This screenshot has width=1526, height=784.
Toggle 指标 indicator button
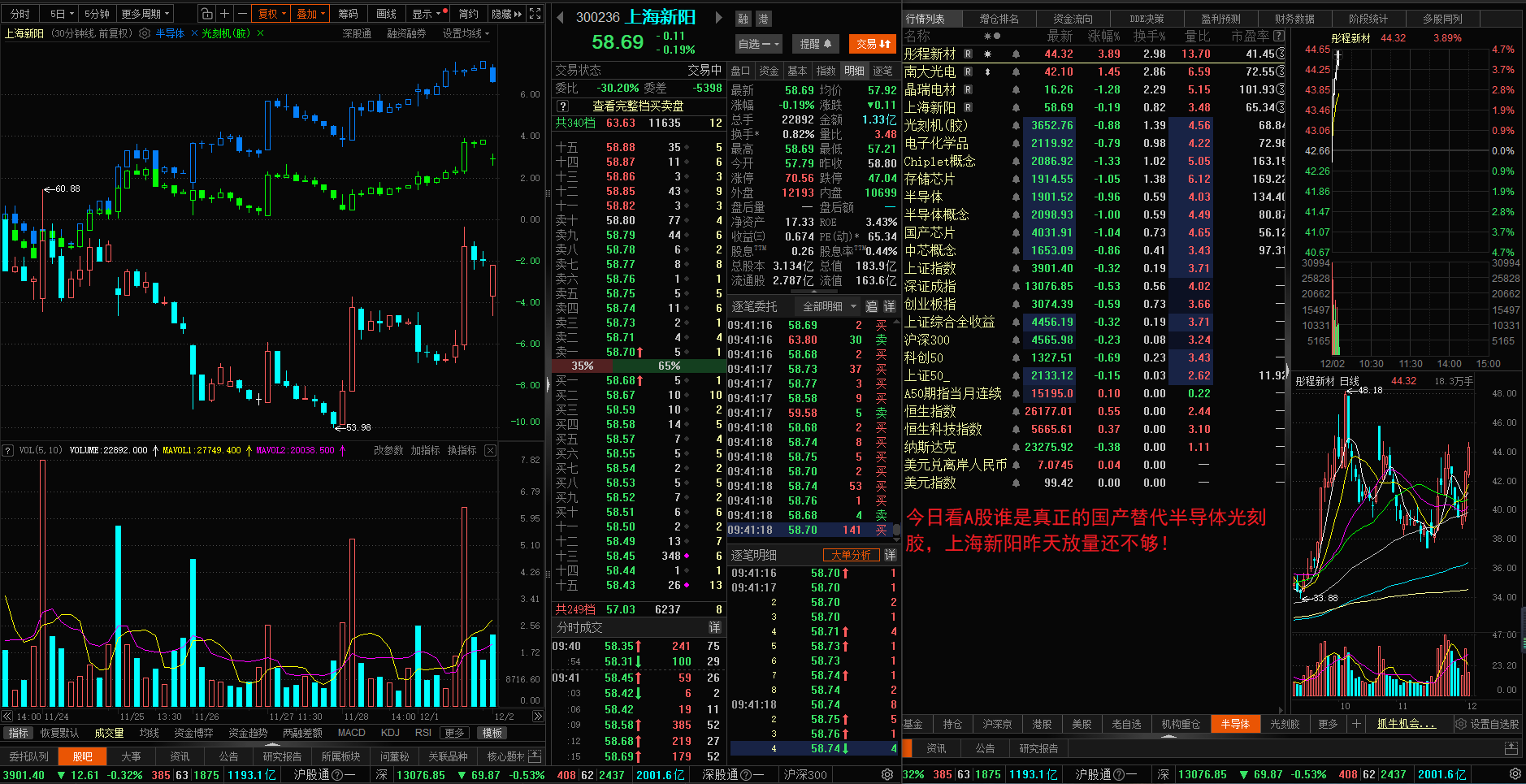pyautogui.click(x=18, y=733)
